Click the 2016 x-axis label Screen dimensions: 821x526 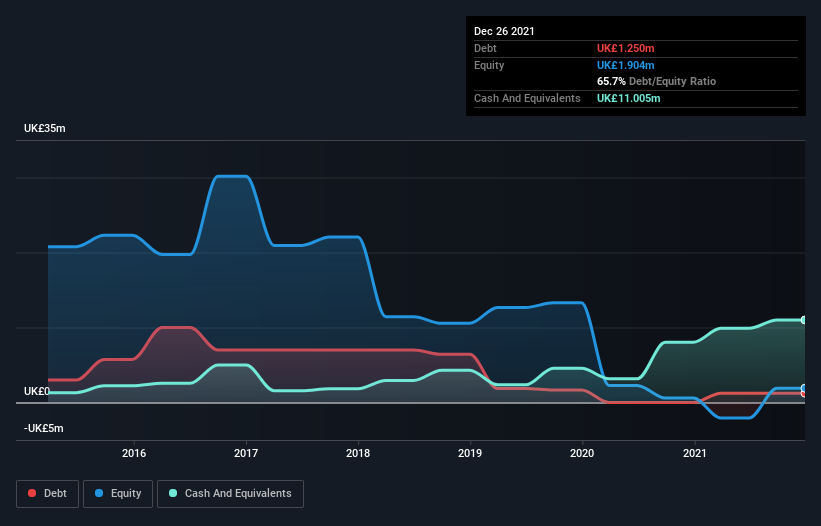point(134,453)
